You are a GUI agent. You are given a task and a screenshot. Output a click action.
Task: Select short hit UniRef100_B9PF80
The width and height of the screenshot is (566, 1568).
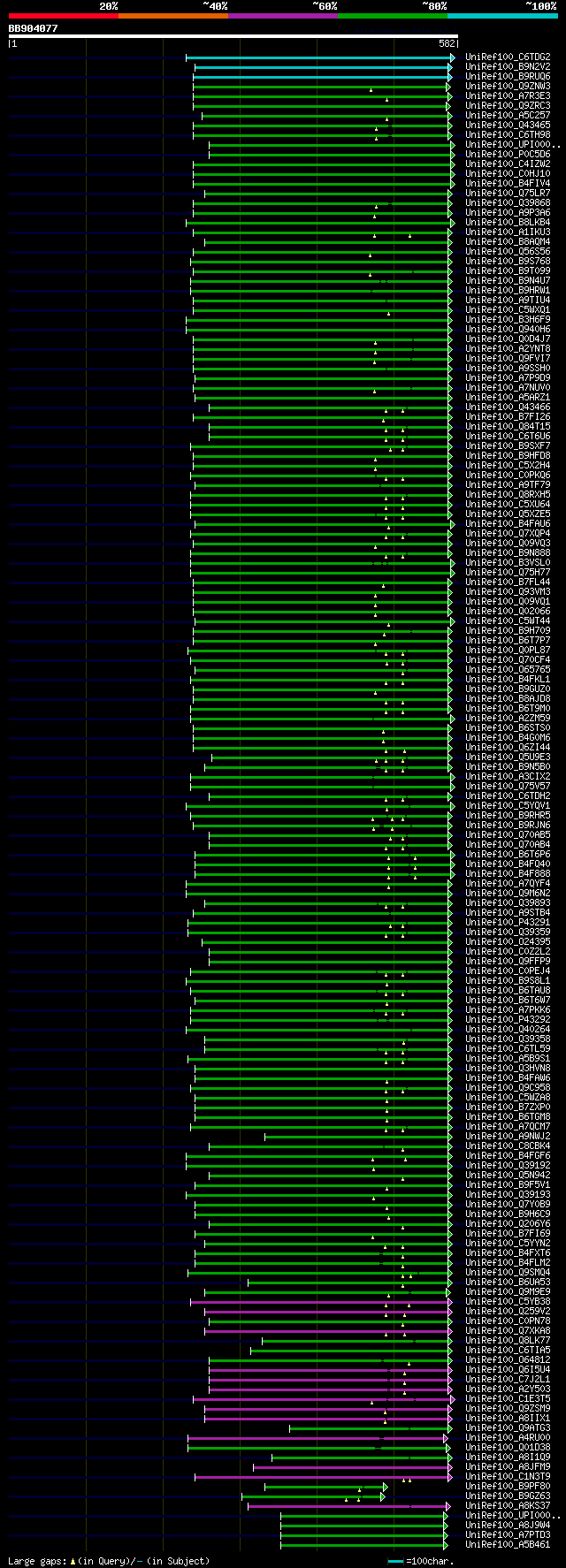click(508, 1486)
